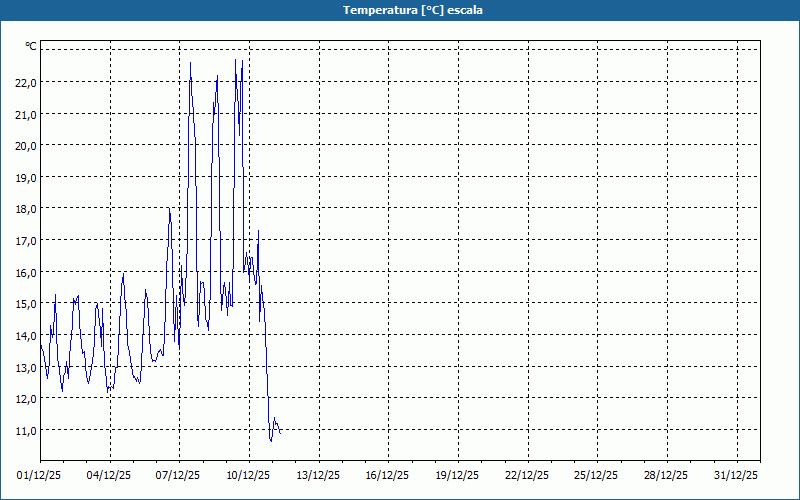Click the 'Temperatura [°C] escala' chart title

400,10
